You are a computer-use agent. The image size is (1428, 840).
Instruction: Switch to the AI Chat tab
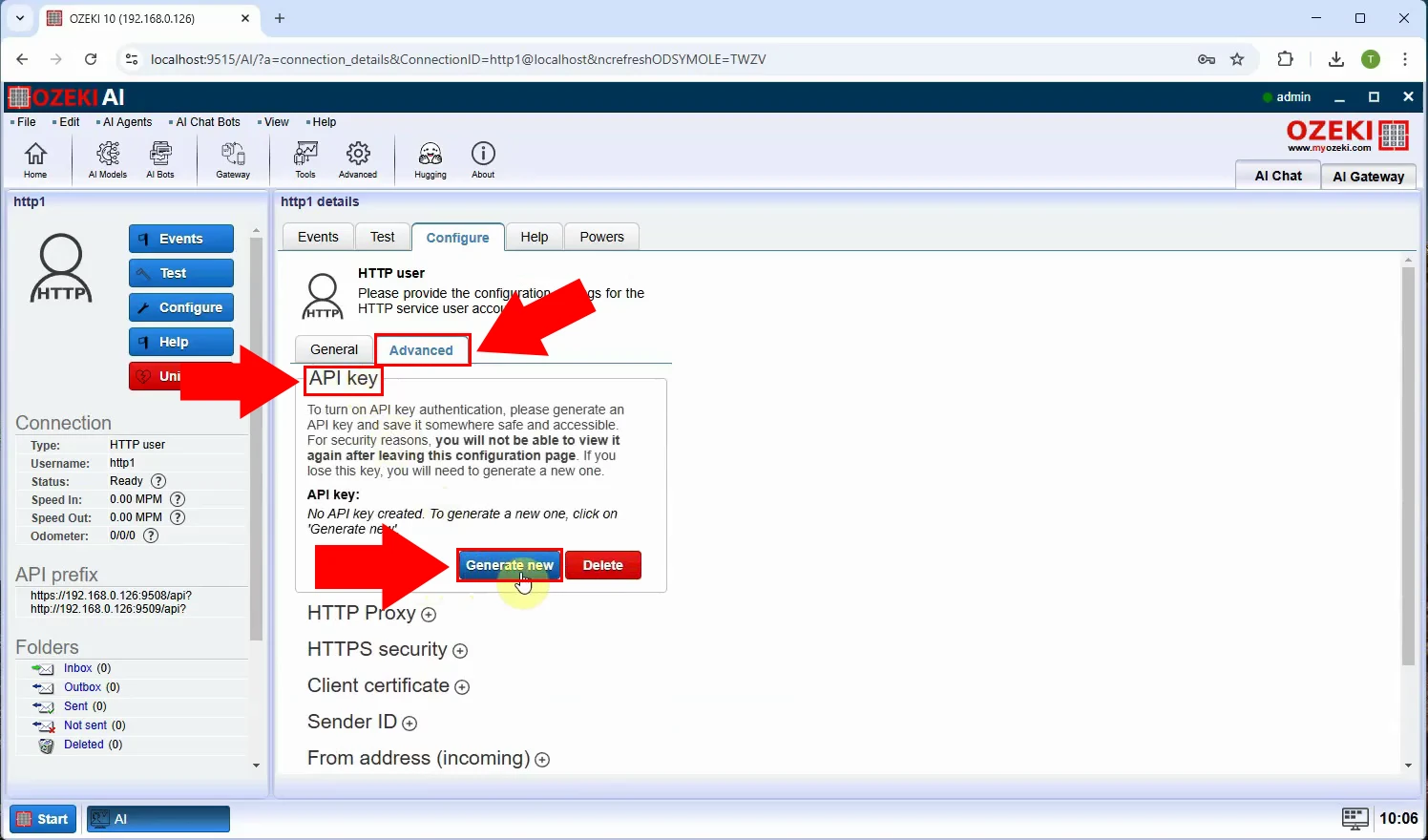pyautogui.click(x=1278, y=176)
